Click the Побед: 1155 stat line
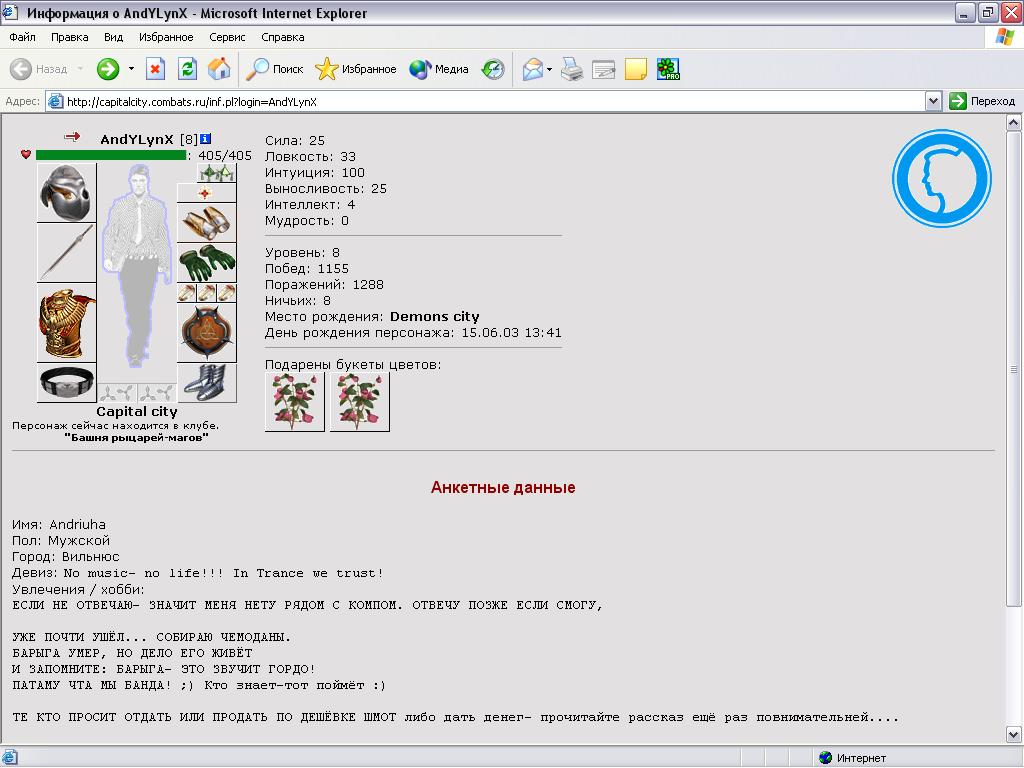 click(x=307, y=268)
